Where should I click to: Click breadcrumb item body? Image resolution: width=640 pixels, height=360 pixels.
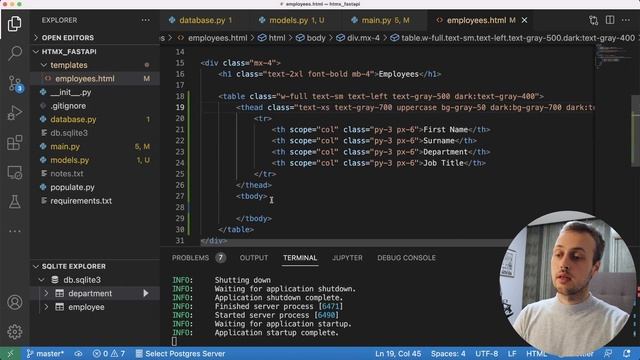(311, 38)
